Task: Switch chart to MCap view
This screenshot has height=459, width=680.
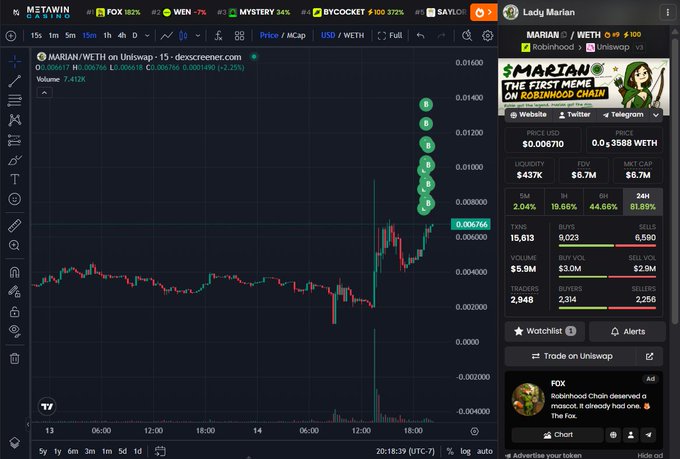Action: click(x=296, y=36)
